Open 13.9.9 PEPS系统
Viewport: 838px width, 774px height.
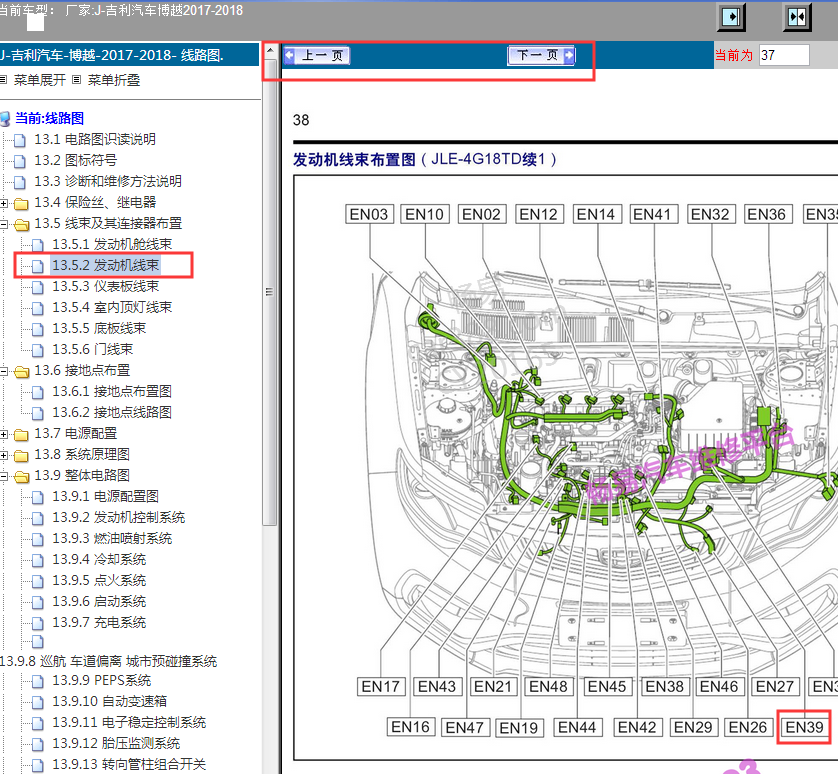point(102,680)
